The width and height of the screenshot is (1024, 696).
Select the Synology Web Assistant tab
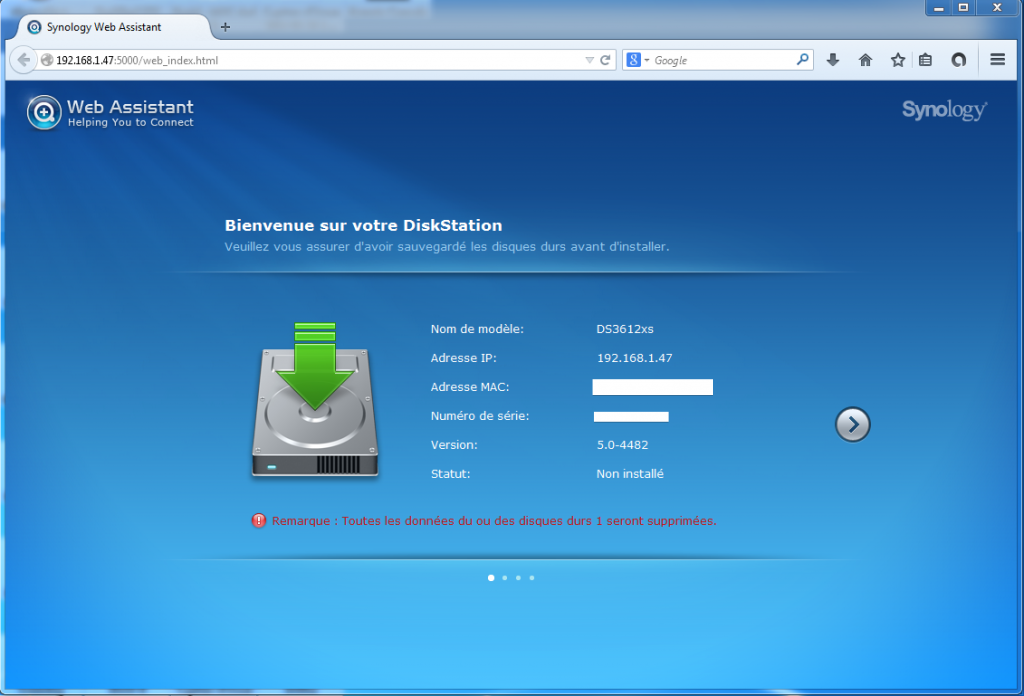[x=114, y=27]
